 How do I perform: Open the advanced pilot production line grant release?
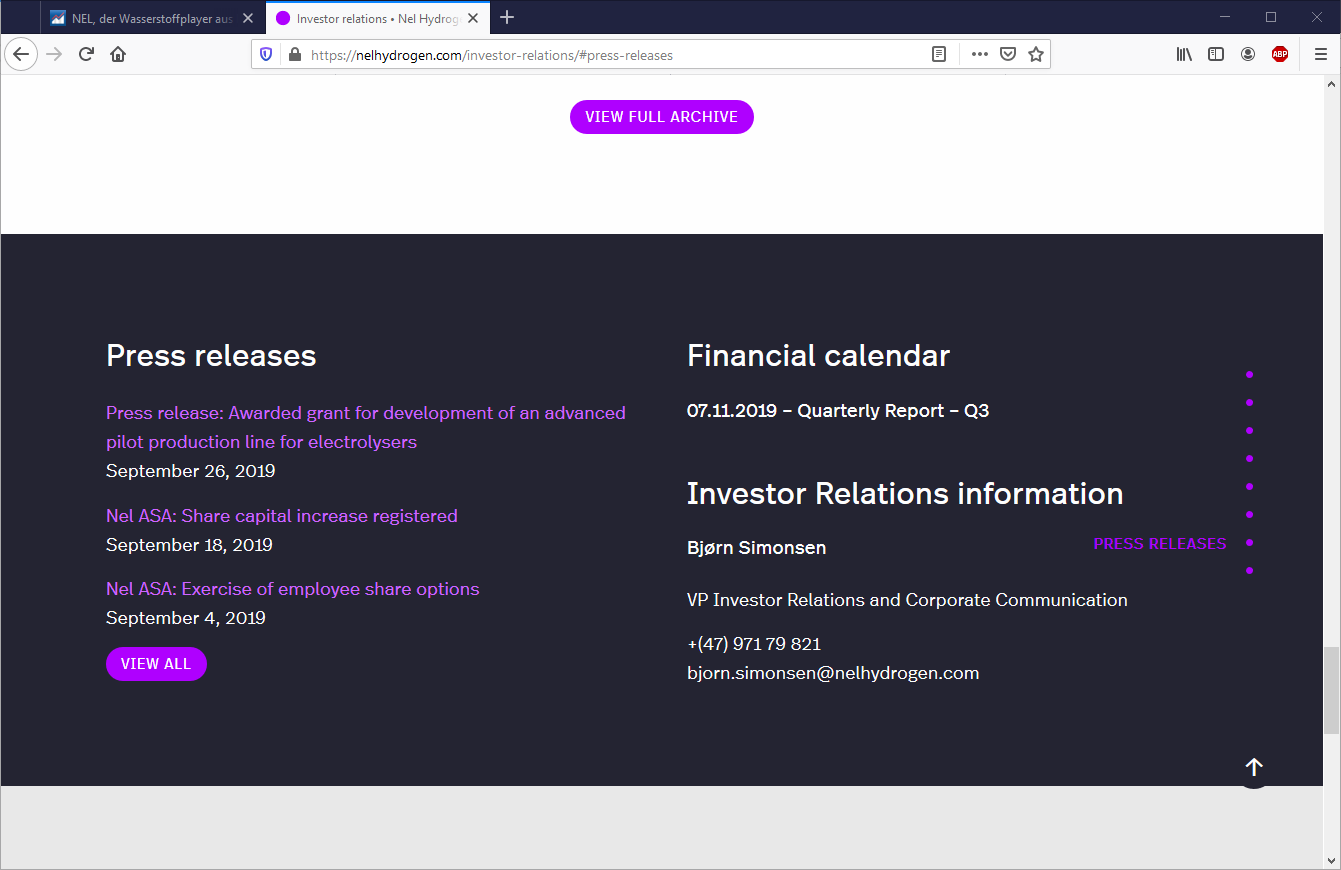366,427
